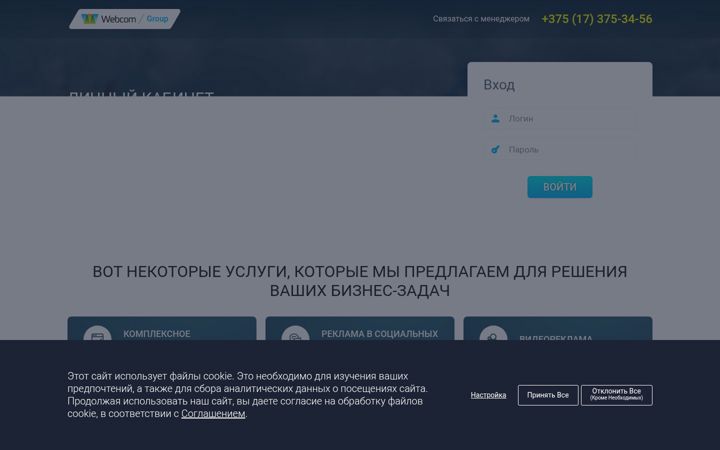Open the Соглашением agreement link
Image resolution: width=720 pixels, height=450 pixels.
coord(213,414)
